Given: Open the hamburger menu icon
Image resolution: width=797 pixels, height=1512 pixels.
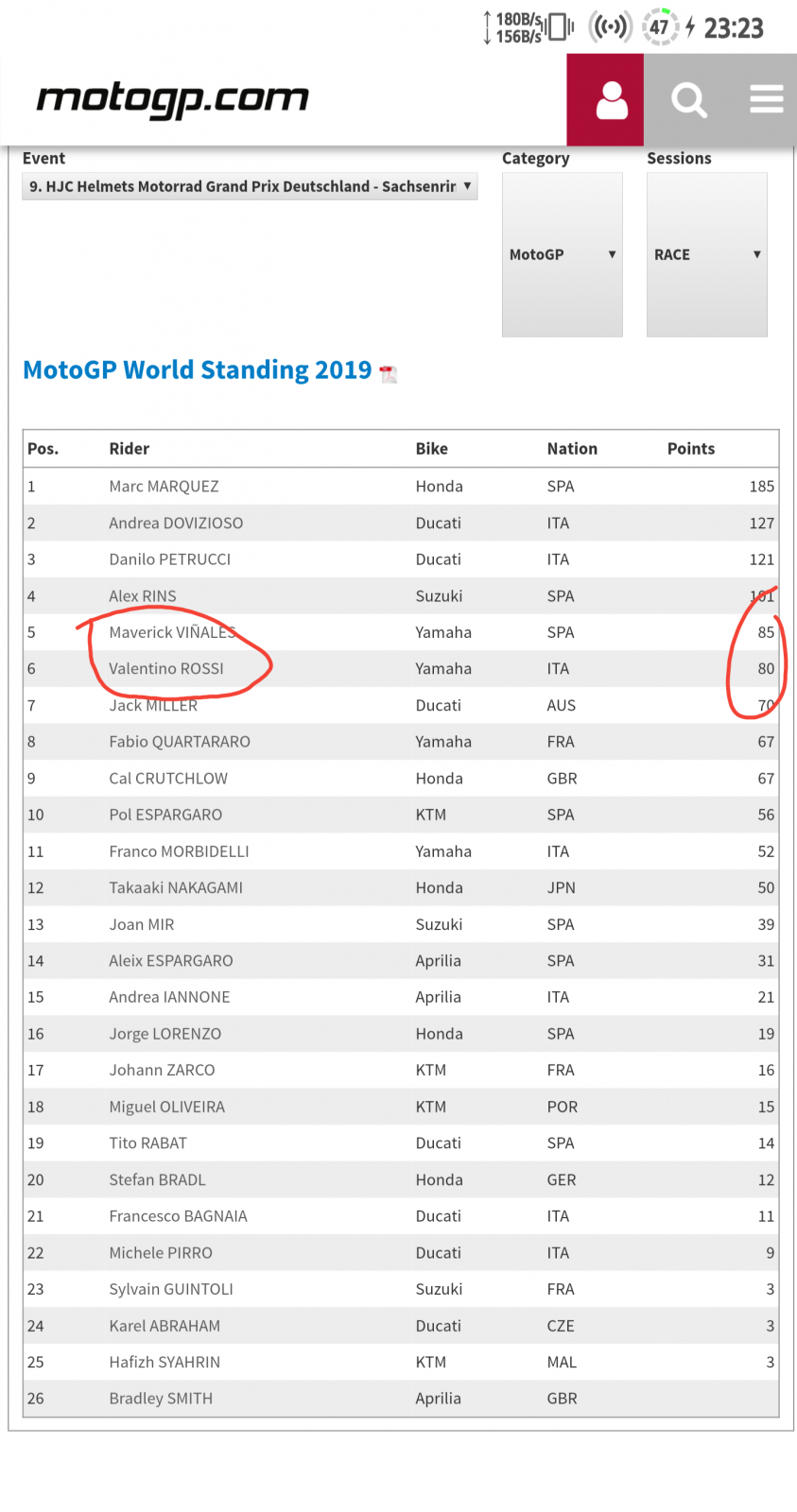Looking at the screenshot, I should (767, 99).
